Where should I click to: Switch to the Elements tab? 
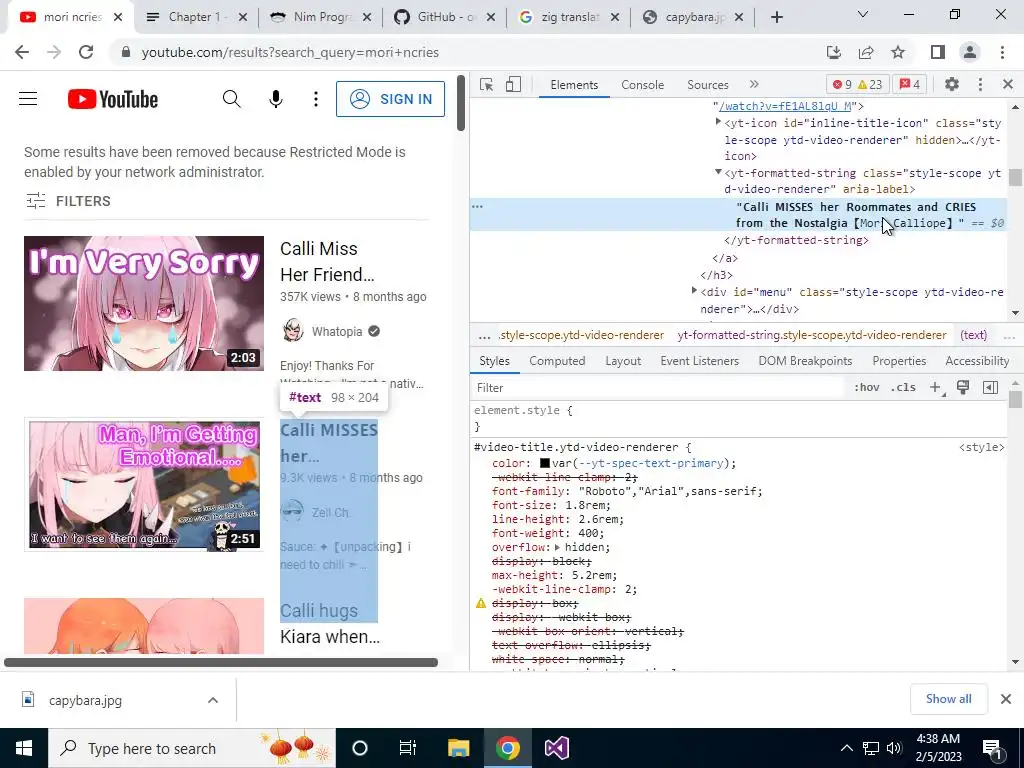574,85
